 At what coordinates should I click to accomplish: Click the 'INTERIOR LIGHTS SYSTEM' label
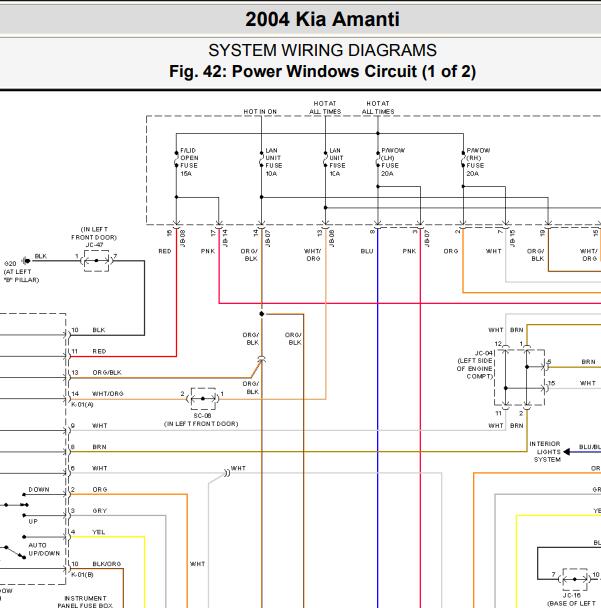[545, 452]
